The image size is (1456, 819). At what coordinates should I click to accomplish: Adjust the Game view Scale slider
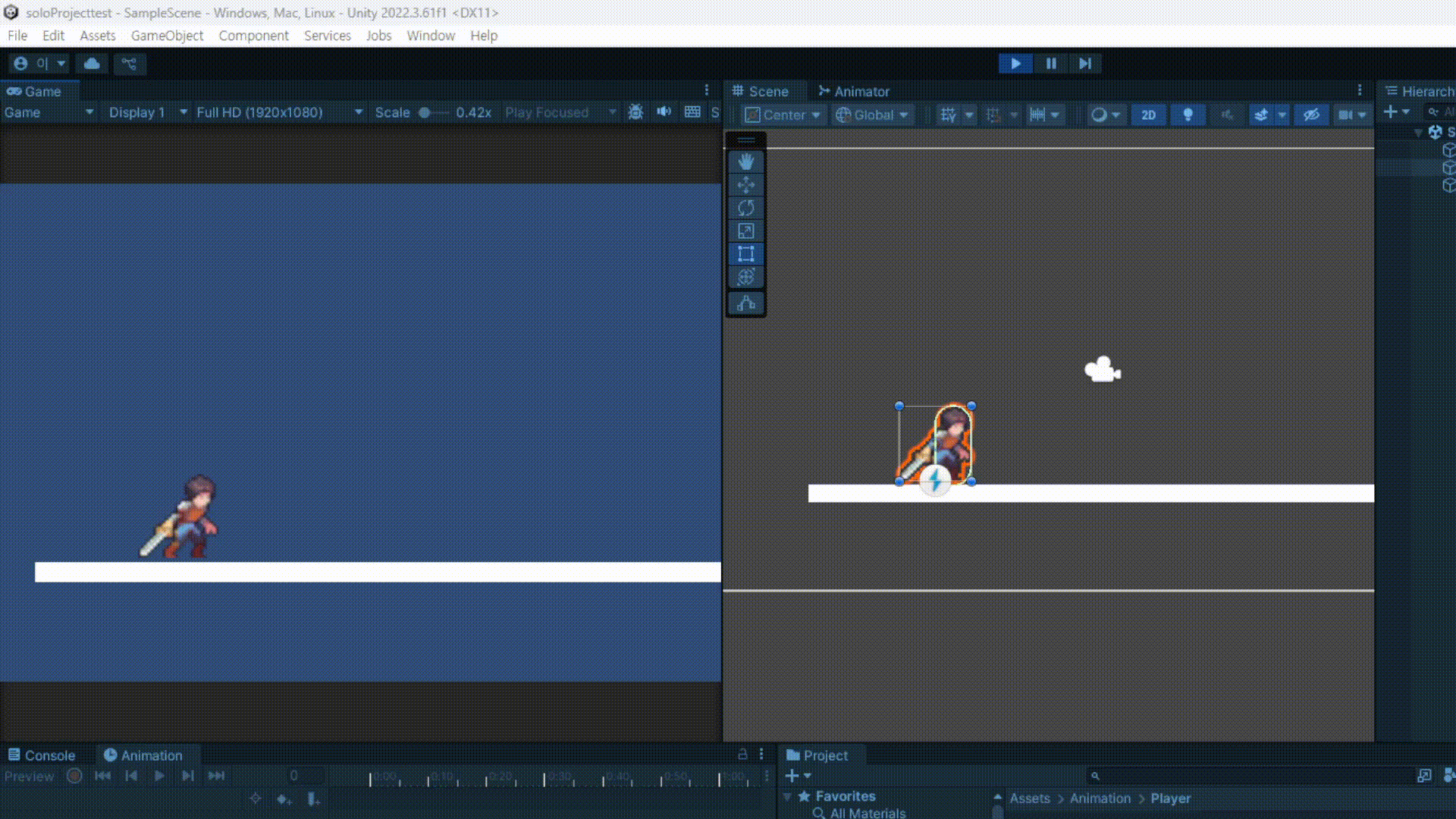tap(425, 112)
